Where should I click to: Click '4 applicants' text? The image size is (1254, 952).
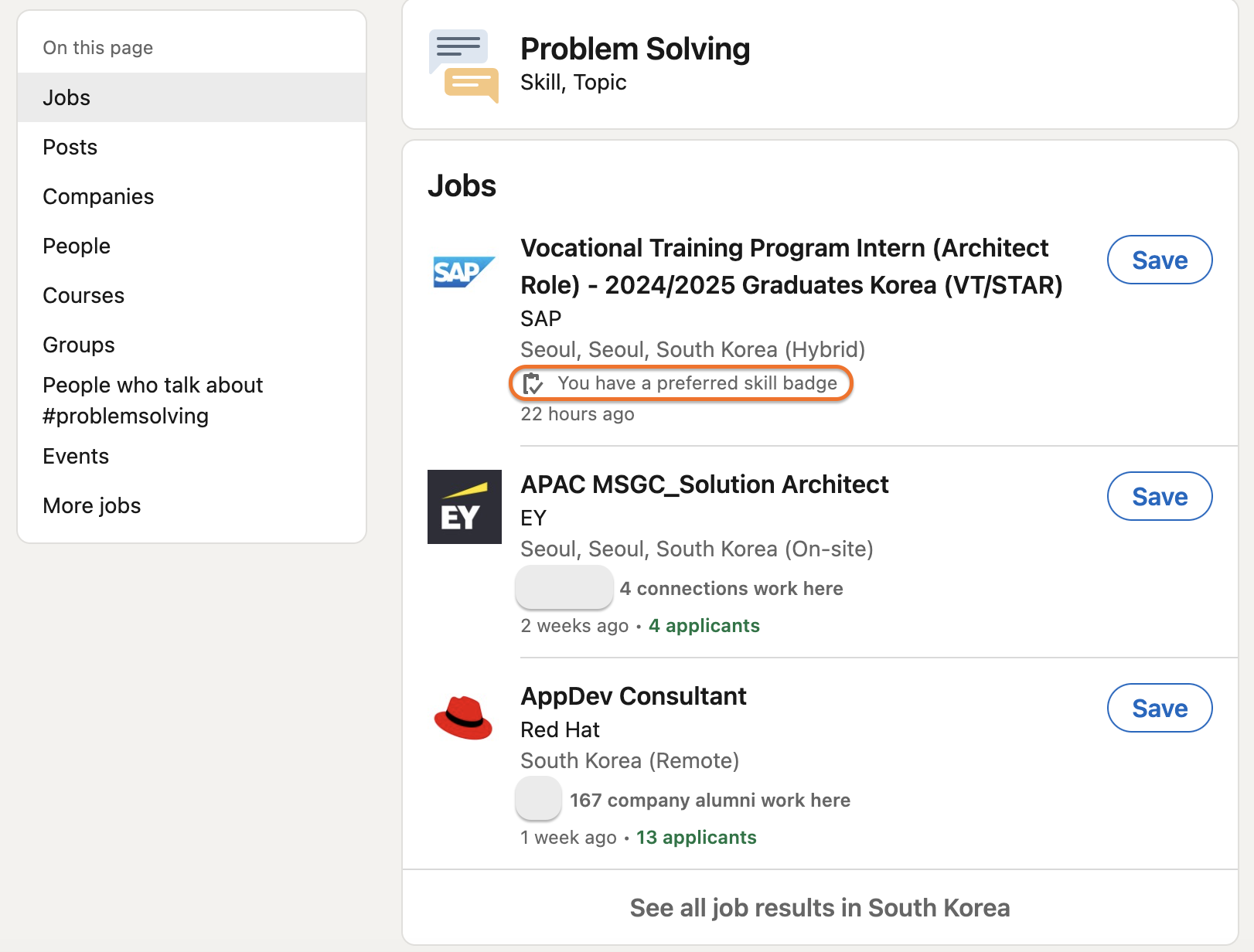704,626
